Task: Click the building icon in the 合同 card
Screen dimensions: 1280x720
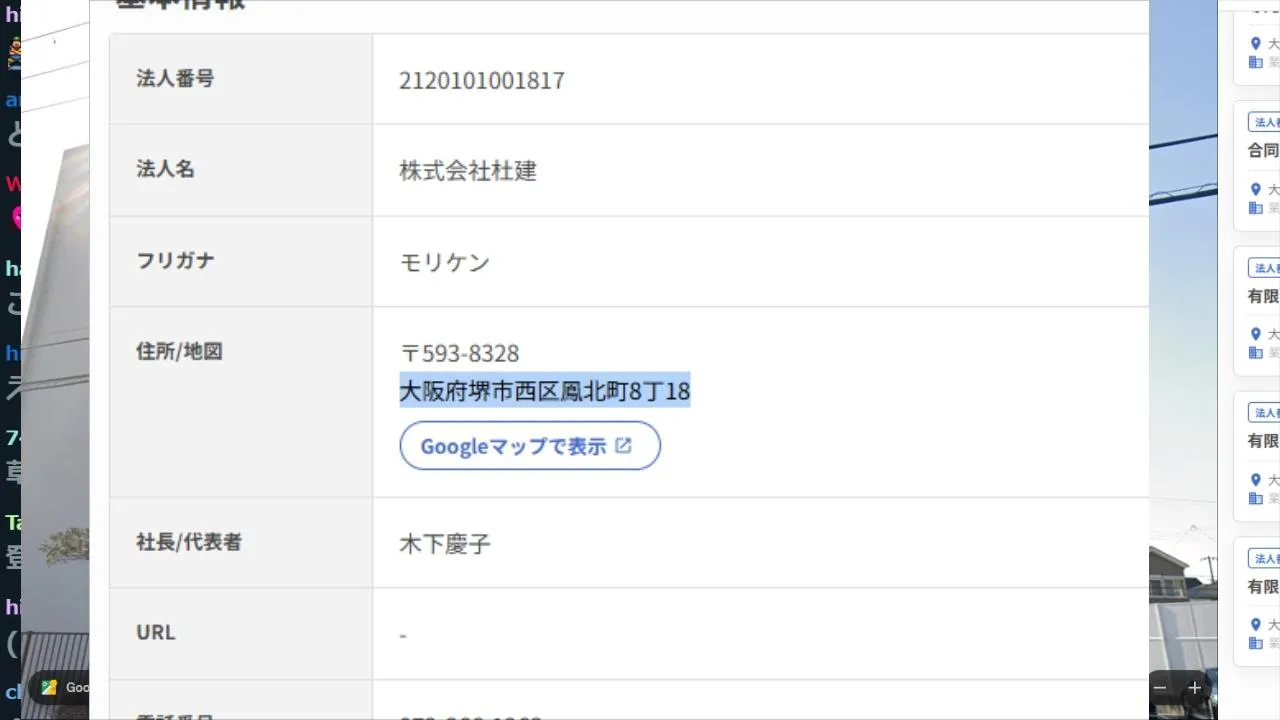Action: coord(1256,208)
